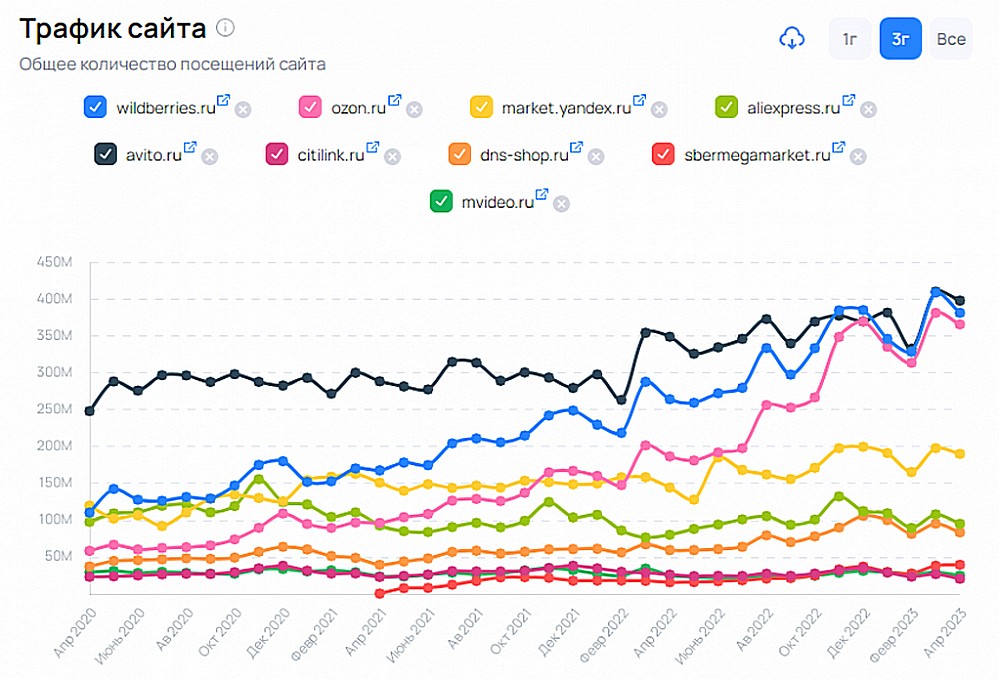This screenshot has height=680, width=999.
Task: Click avito.ru data point at Апр 2023
Action: pos(959,300)
